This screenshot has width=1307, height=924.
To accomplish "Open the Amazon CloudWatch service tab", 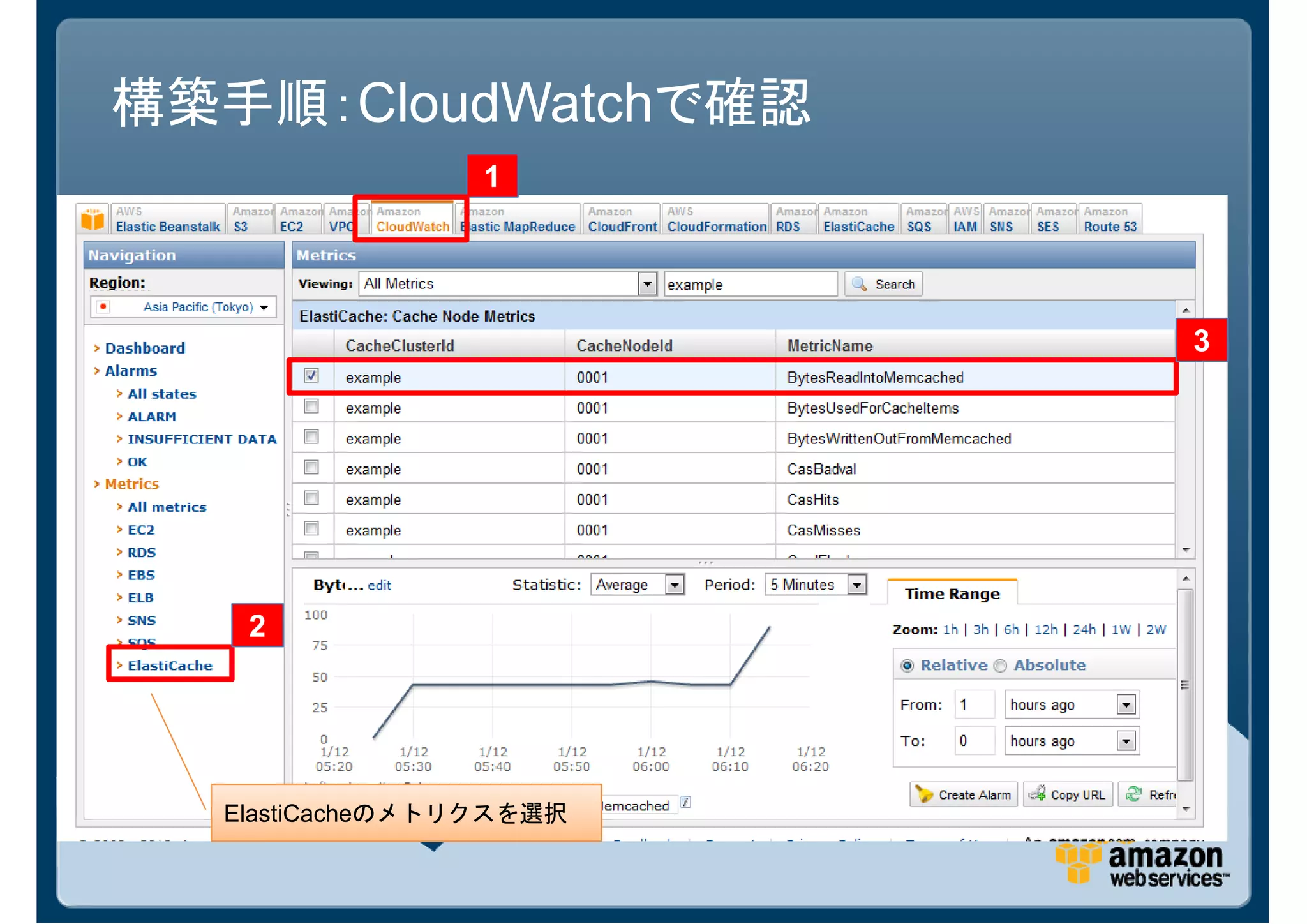I will 412,220.
